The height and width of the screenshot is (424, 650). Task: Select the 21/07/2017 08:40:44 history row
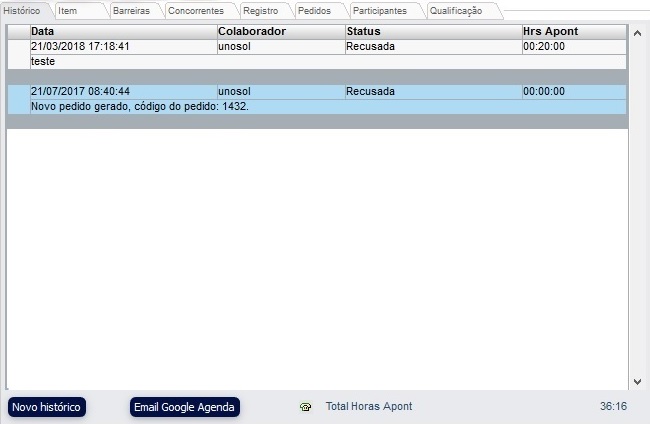click(x=123, y=92)
